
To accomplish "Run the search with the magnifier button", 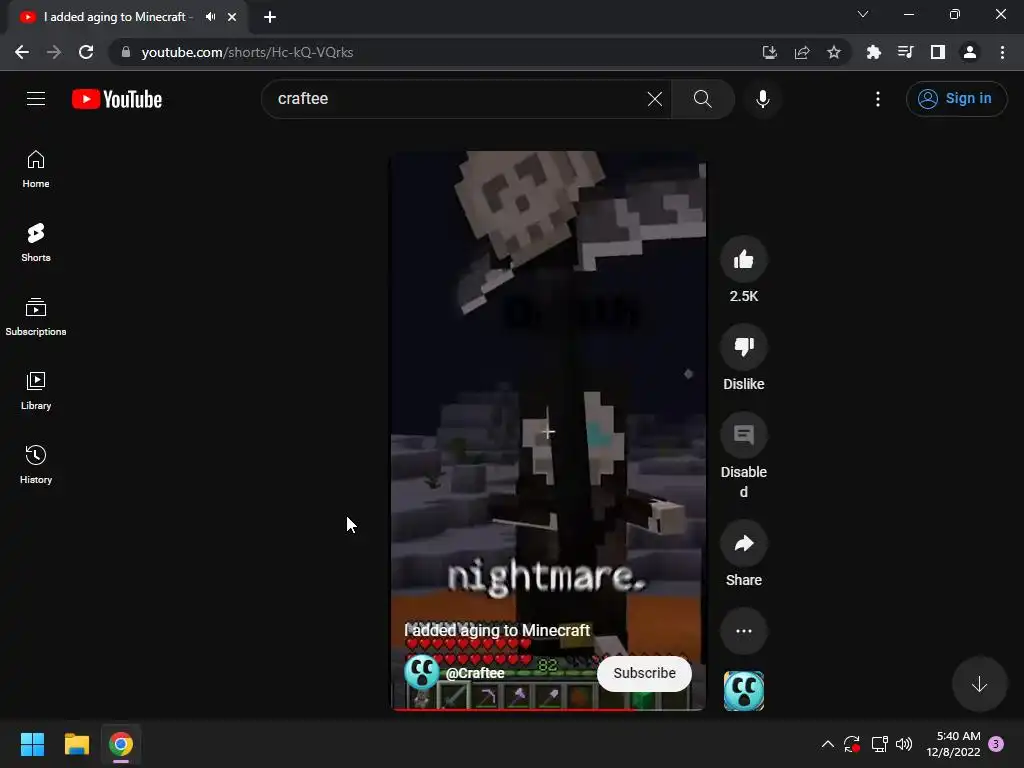I will point(703,99).
